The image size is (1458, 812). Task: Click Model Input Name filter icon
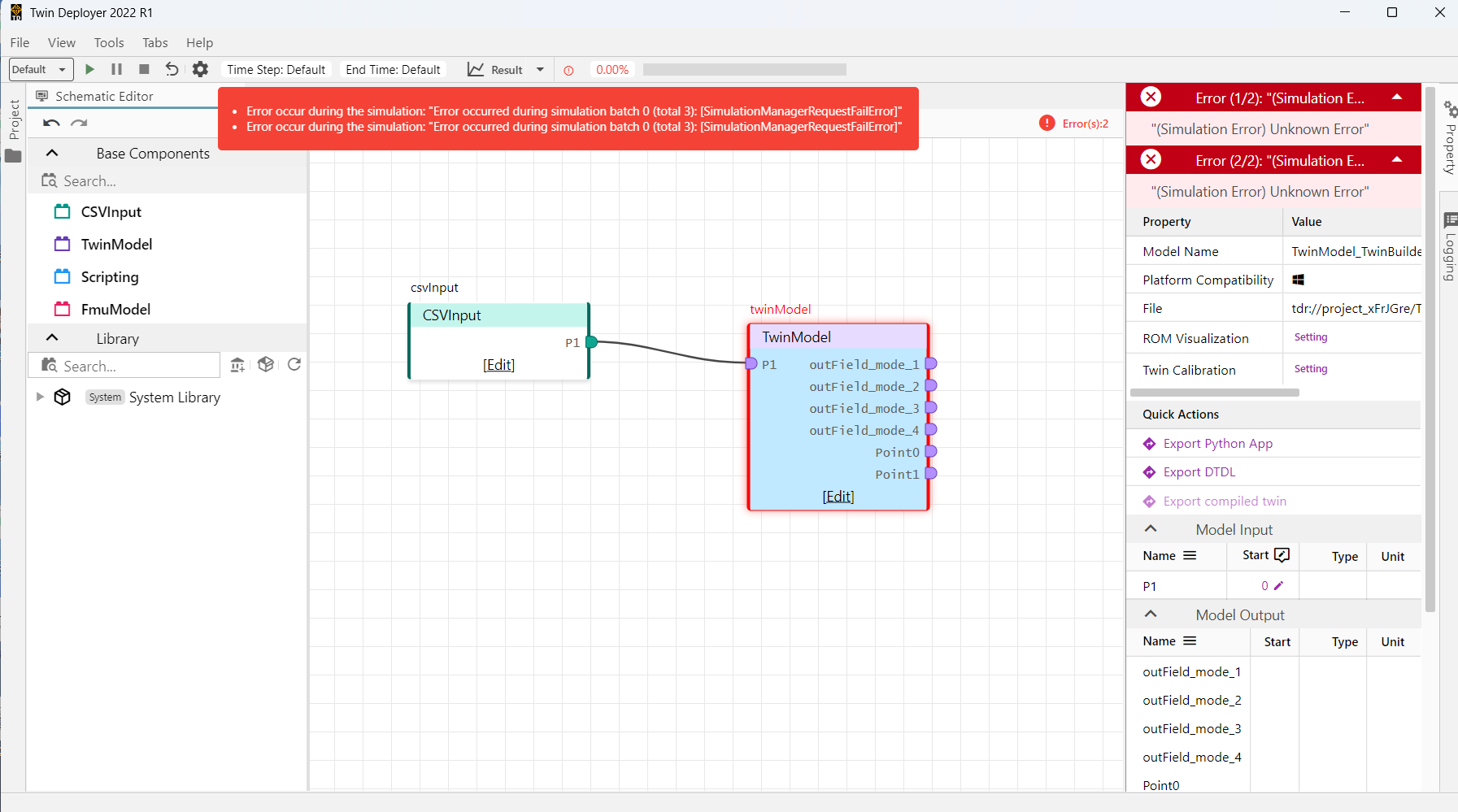pyautogui.click(x=1190, y=556)
